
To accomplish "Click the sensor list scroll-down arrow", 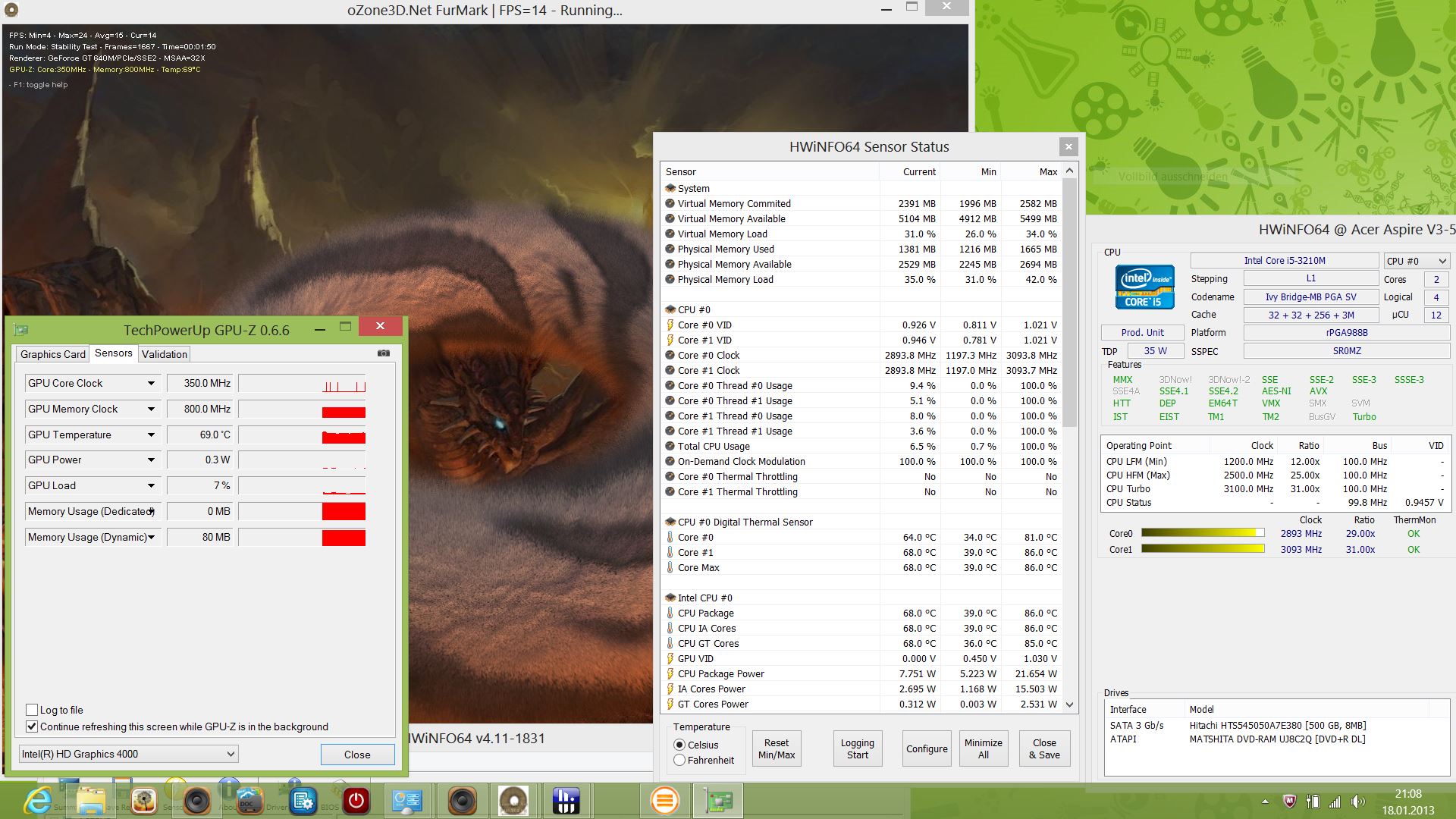I will (x=1069, y=704).
